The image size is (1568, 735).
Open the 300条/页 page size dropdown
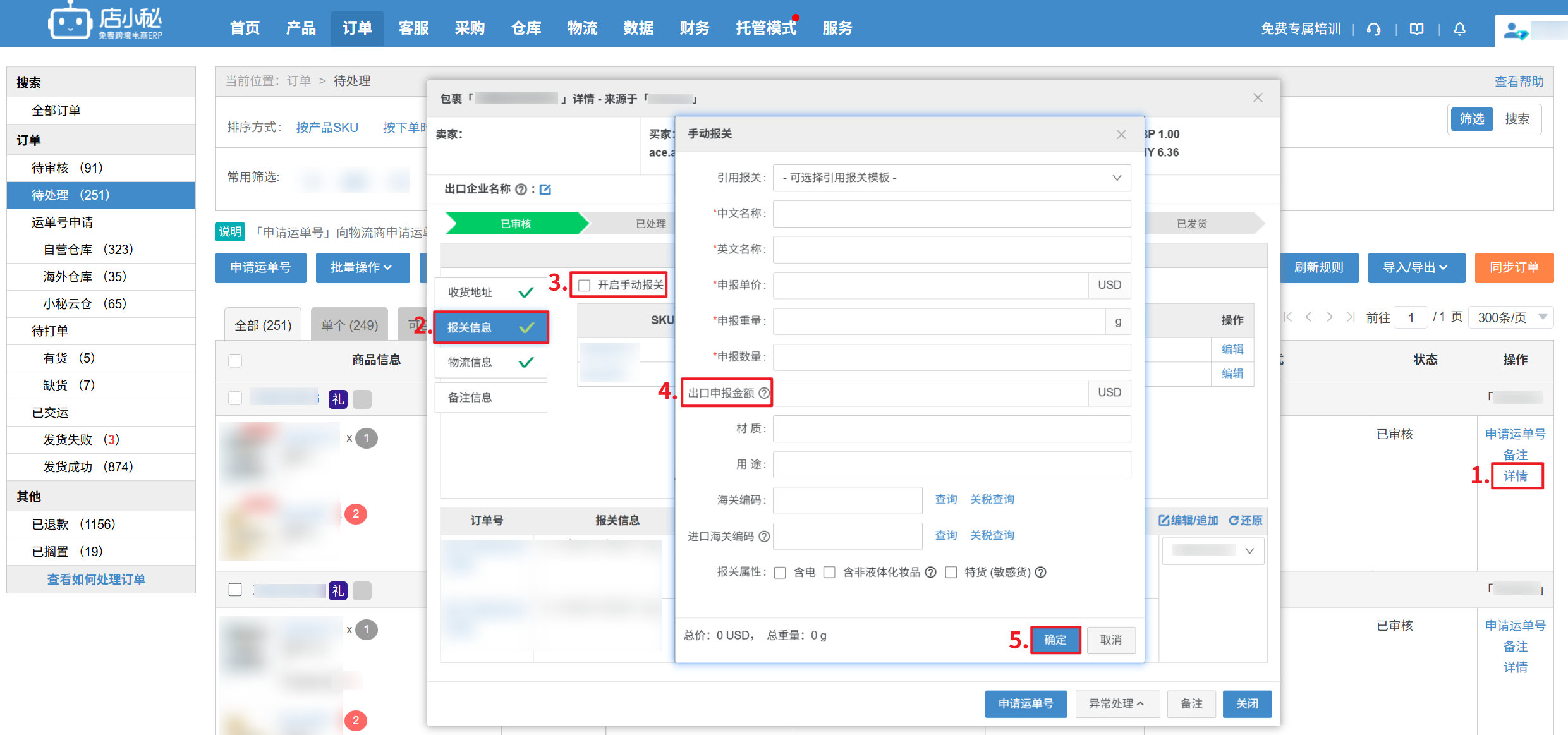coord(1512,317)
